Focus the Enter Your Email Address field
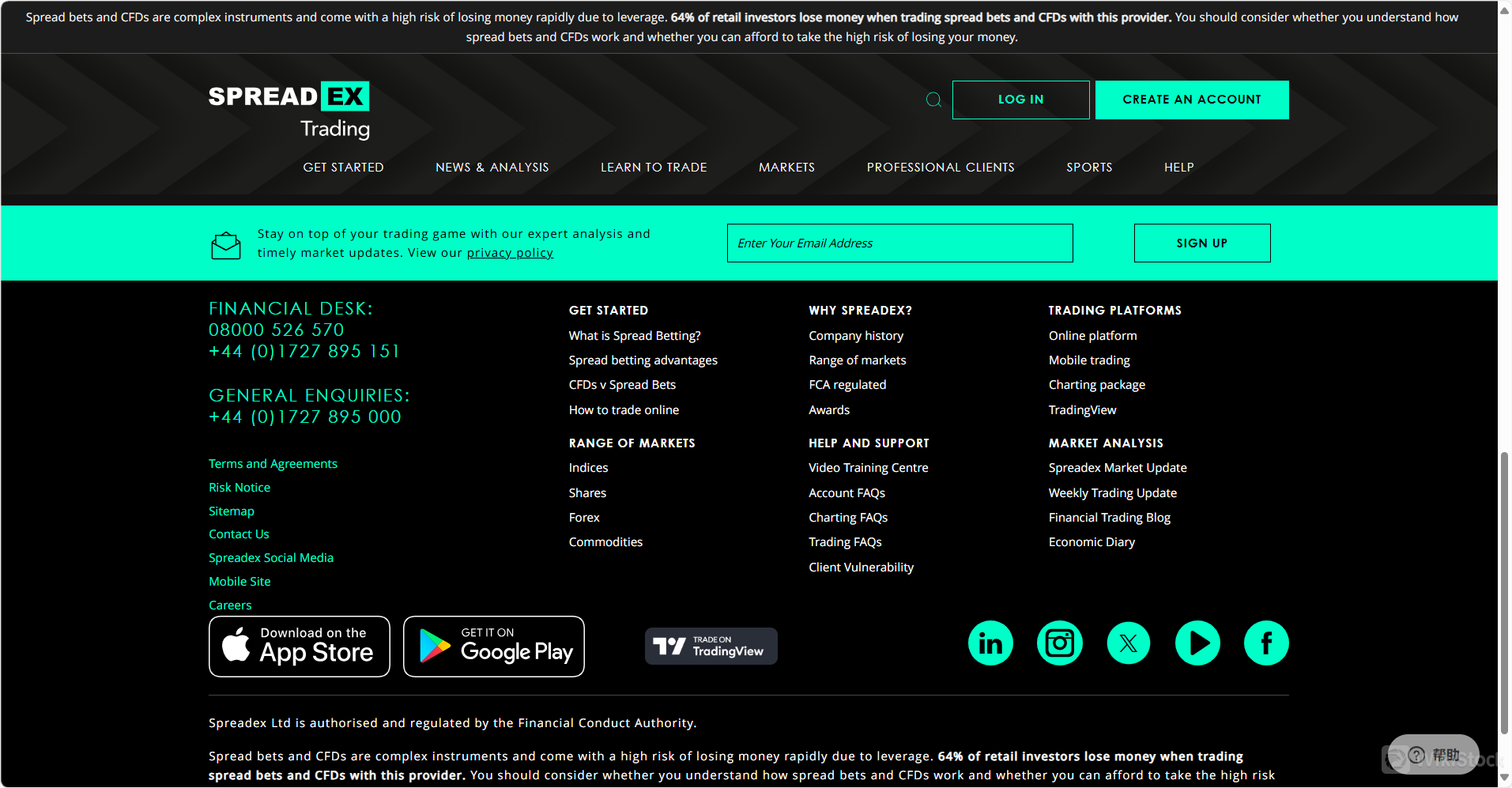The width and height of the screenshot is (1512, 788). pyautogui.click(x=900, y=243)
